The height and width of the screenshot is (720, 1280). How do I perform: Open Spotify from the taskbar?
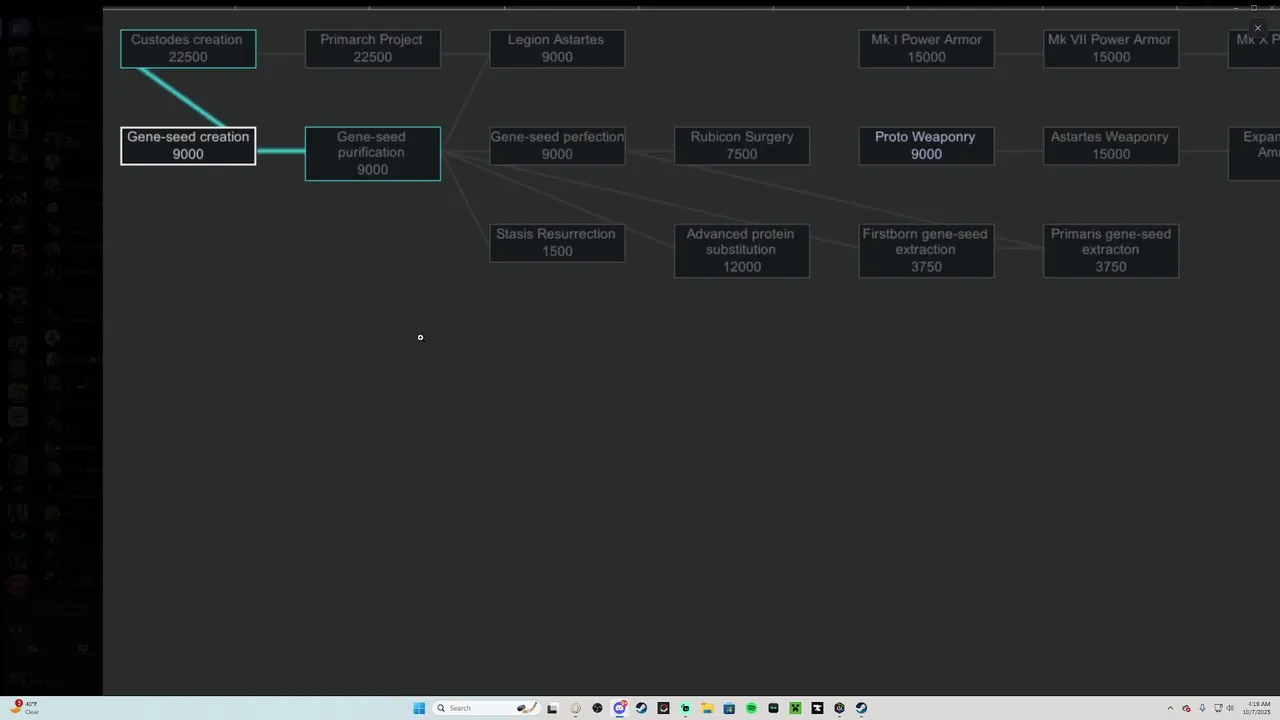751,708
